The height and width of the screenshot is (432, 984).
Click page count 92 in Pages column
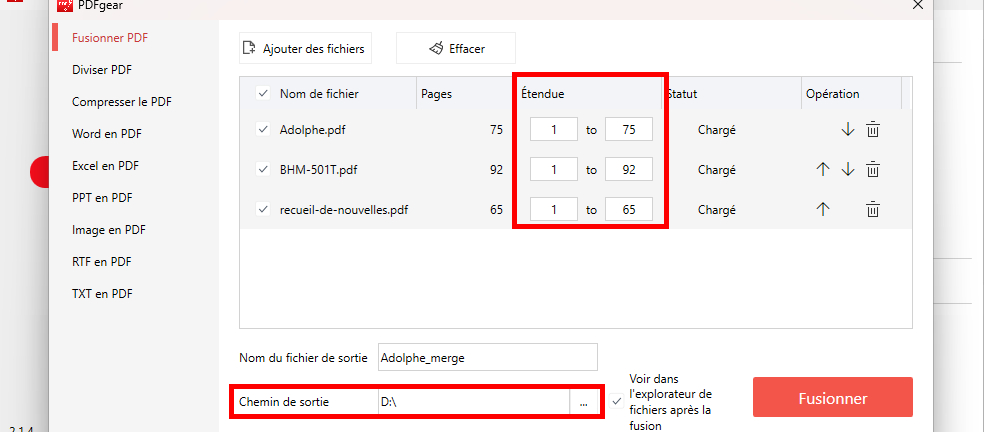[496, 170]
